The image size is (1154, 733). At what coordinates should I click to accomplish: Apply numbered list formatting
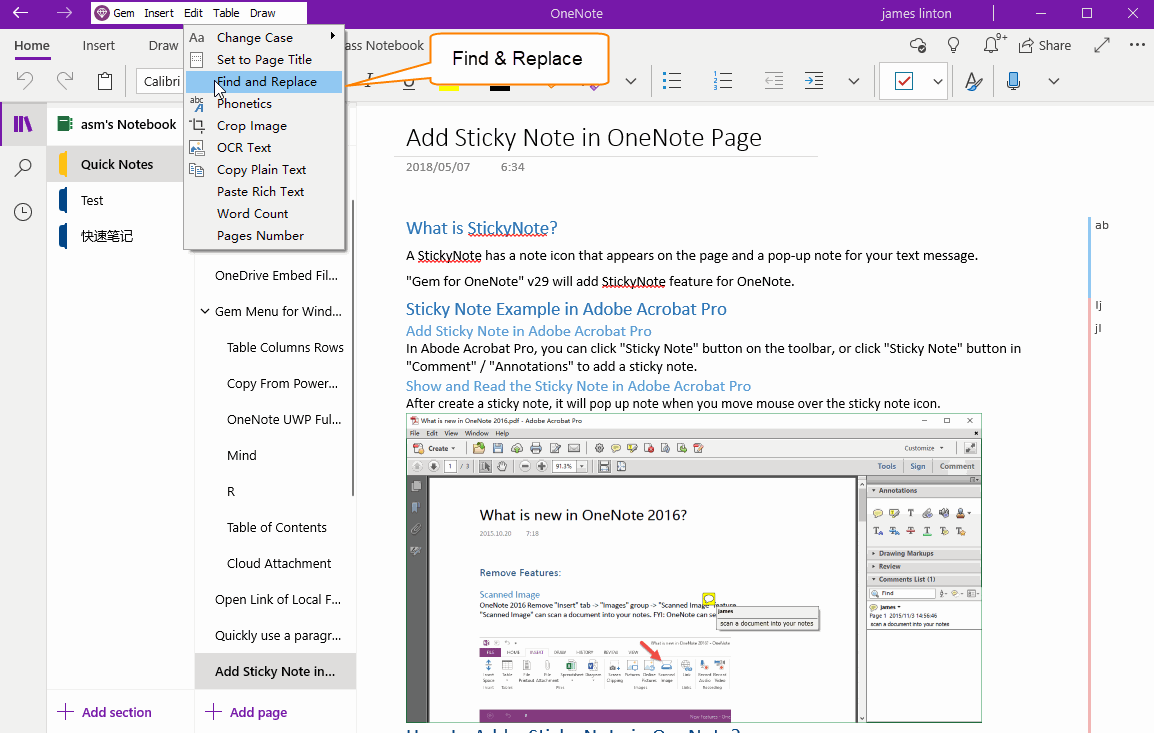tap(722, 81)
